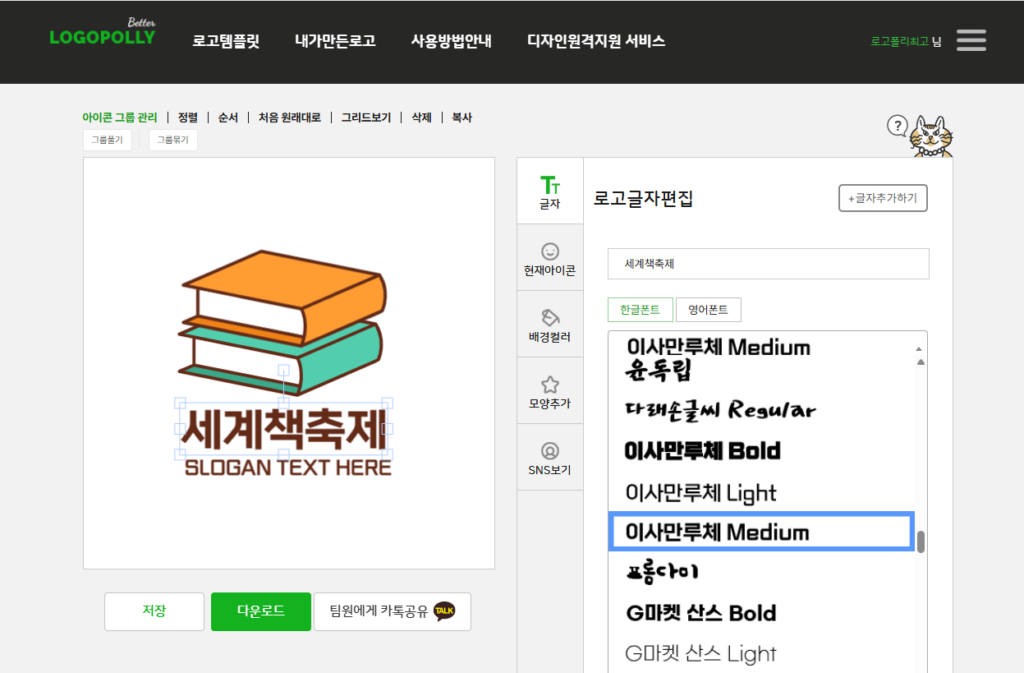Click the Better LOGOPOLLY logo
1024x673 pixels.
coord(103,33)
